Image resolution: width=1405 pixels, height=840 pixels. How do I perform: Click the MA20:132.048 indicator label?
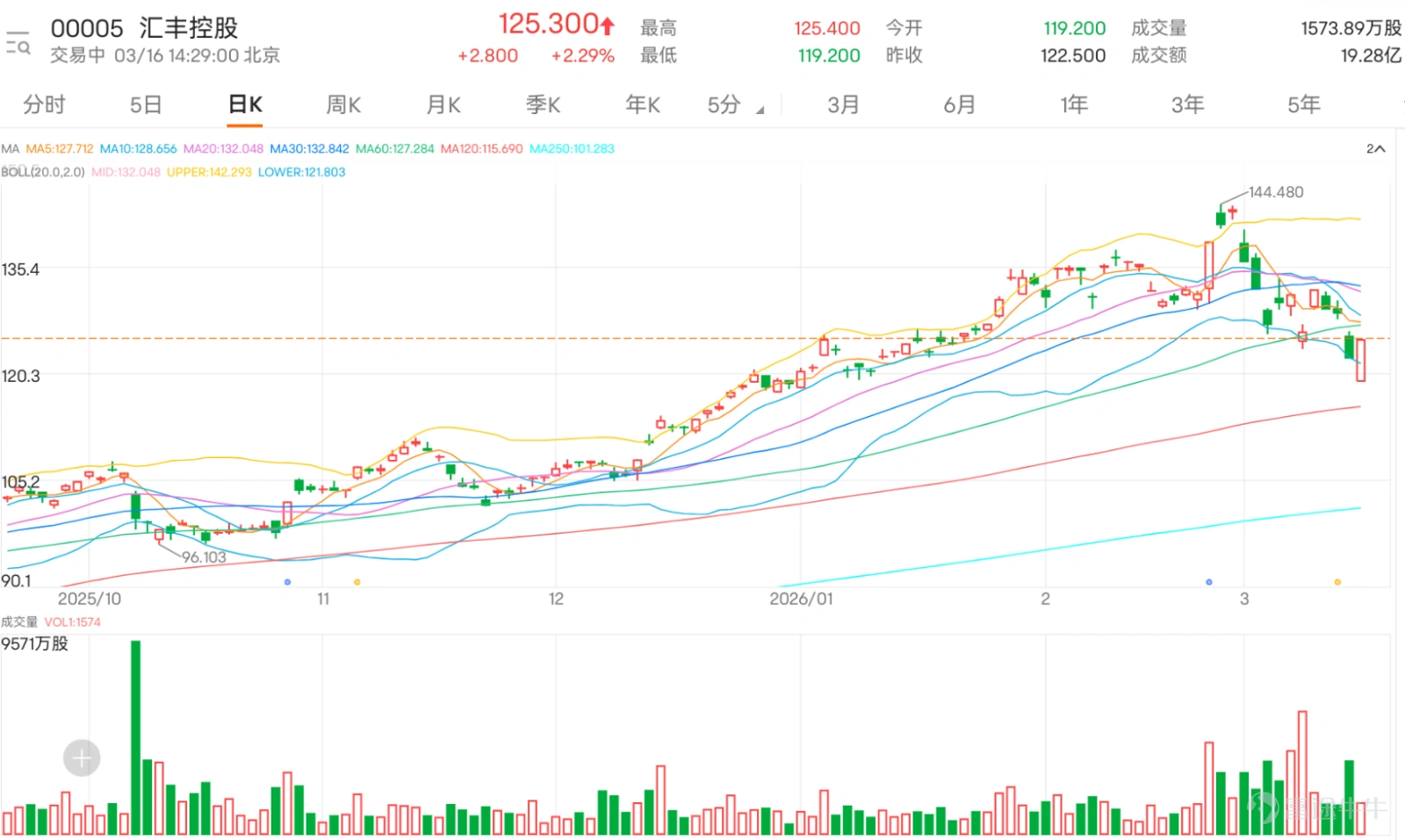pos(223,149)
